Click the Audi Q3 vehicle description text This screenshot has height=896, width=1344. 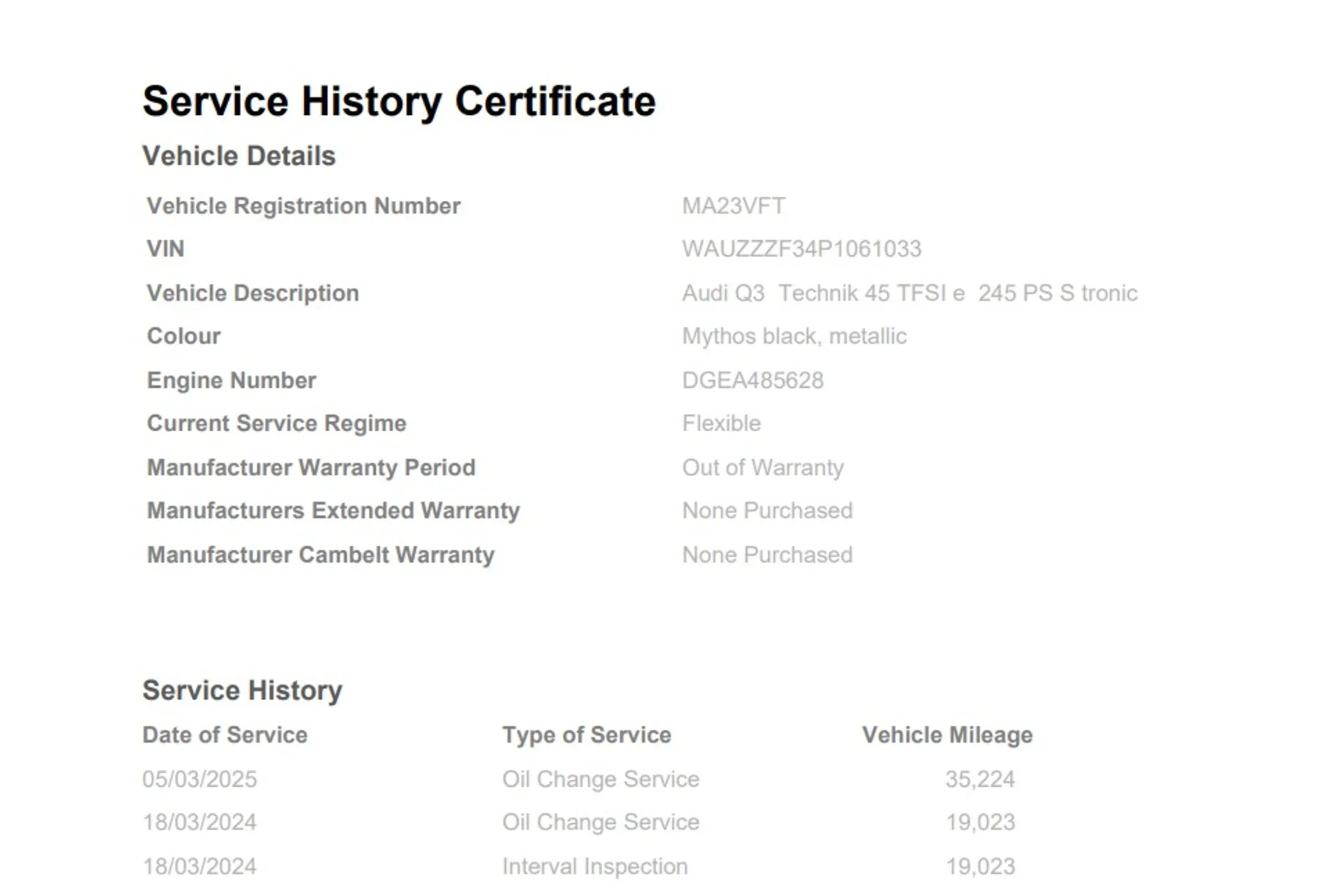(909, 293)
